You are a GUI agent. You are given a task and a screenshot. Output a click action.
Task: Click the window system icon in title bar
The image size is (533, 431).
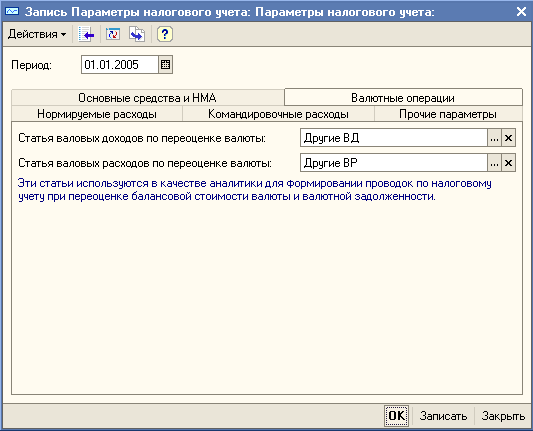point(12,12)
